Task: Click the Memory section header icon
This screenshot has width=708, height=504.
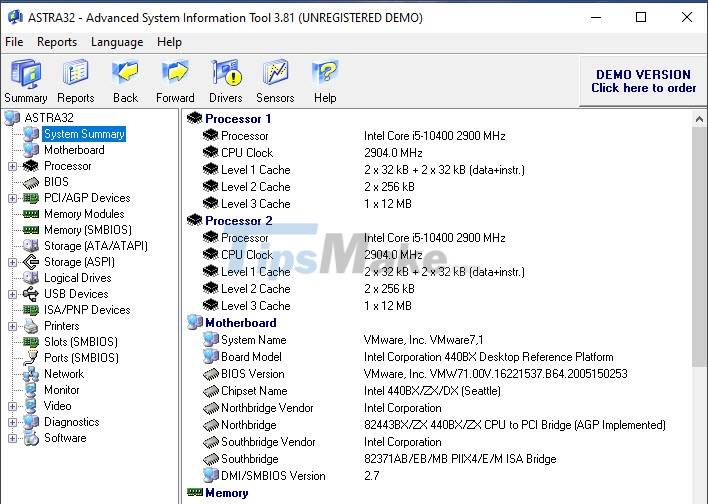Action: click(195, 492)
